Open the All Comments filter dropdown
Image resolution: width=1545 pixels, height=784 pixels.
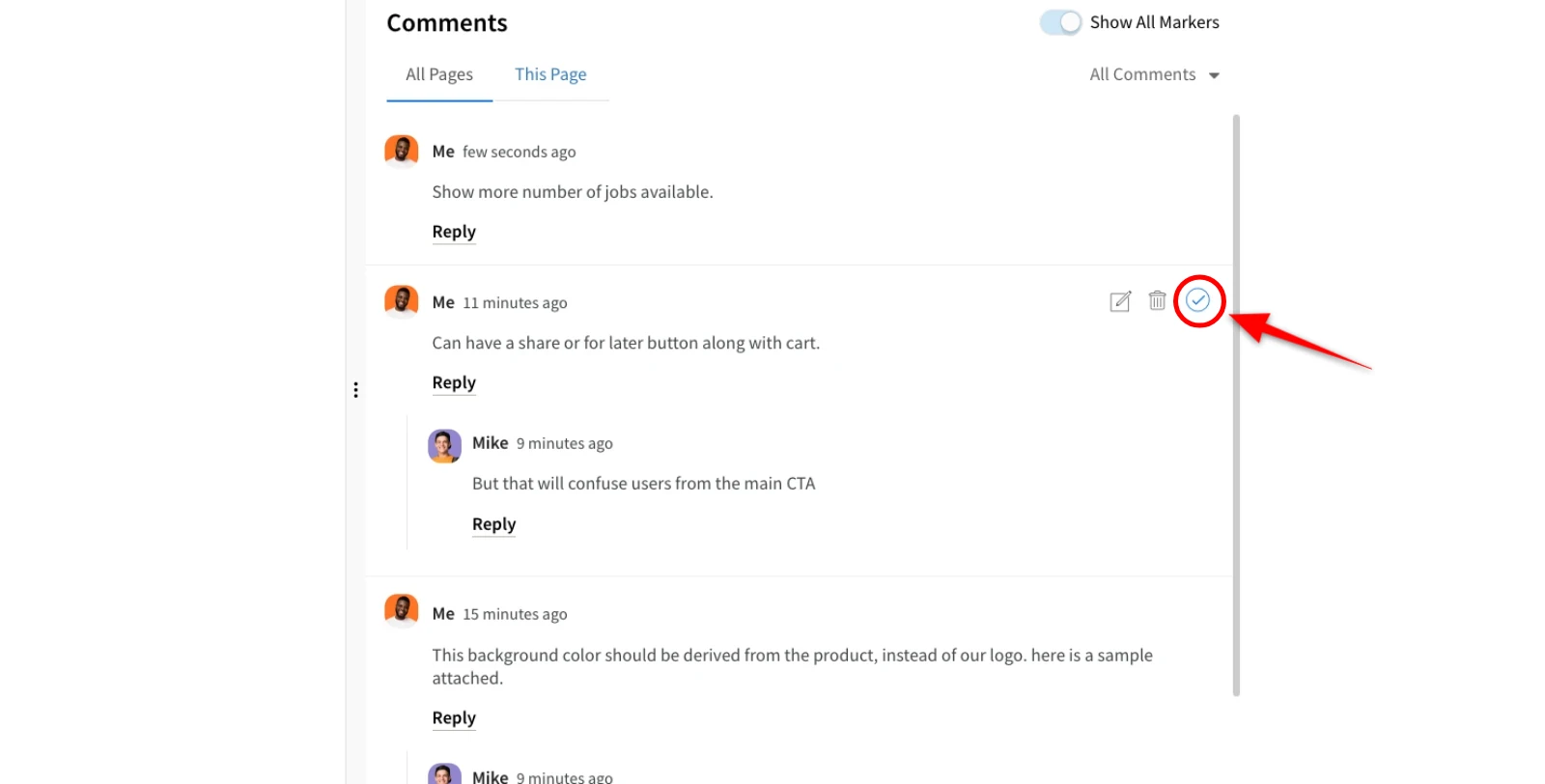click(1155, 74)
